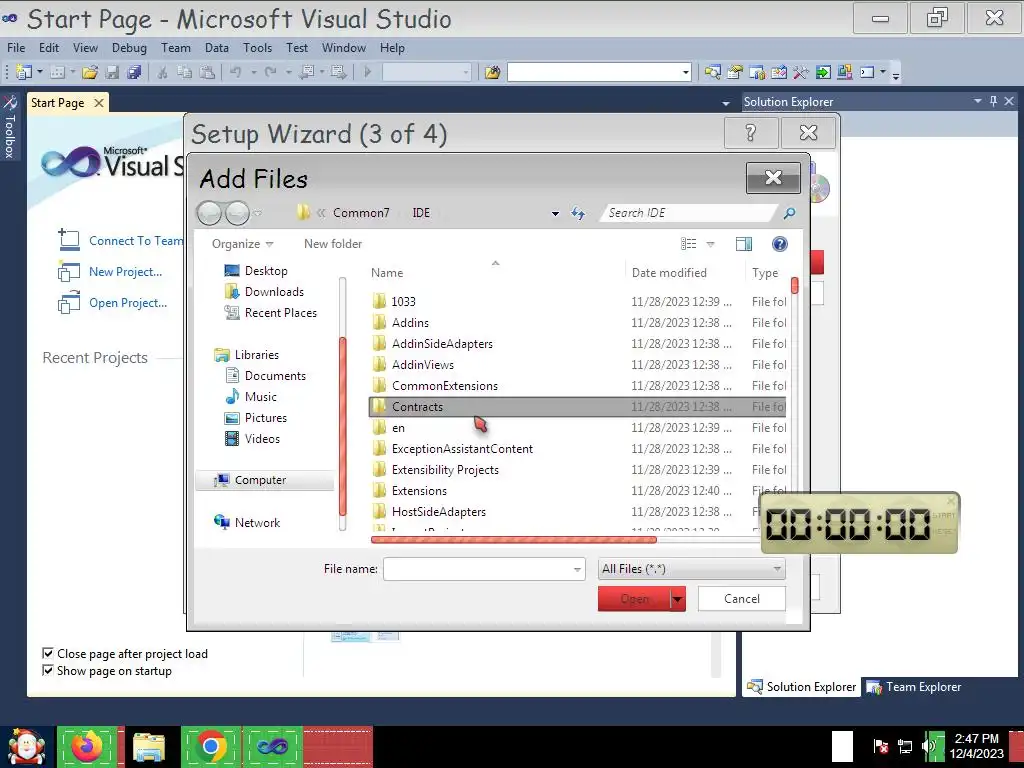
Task: Click the Connect To Team link
Action: point(136,241)
